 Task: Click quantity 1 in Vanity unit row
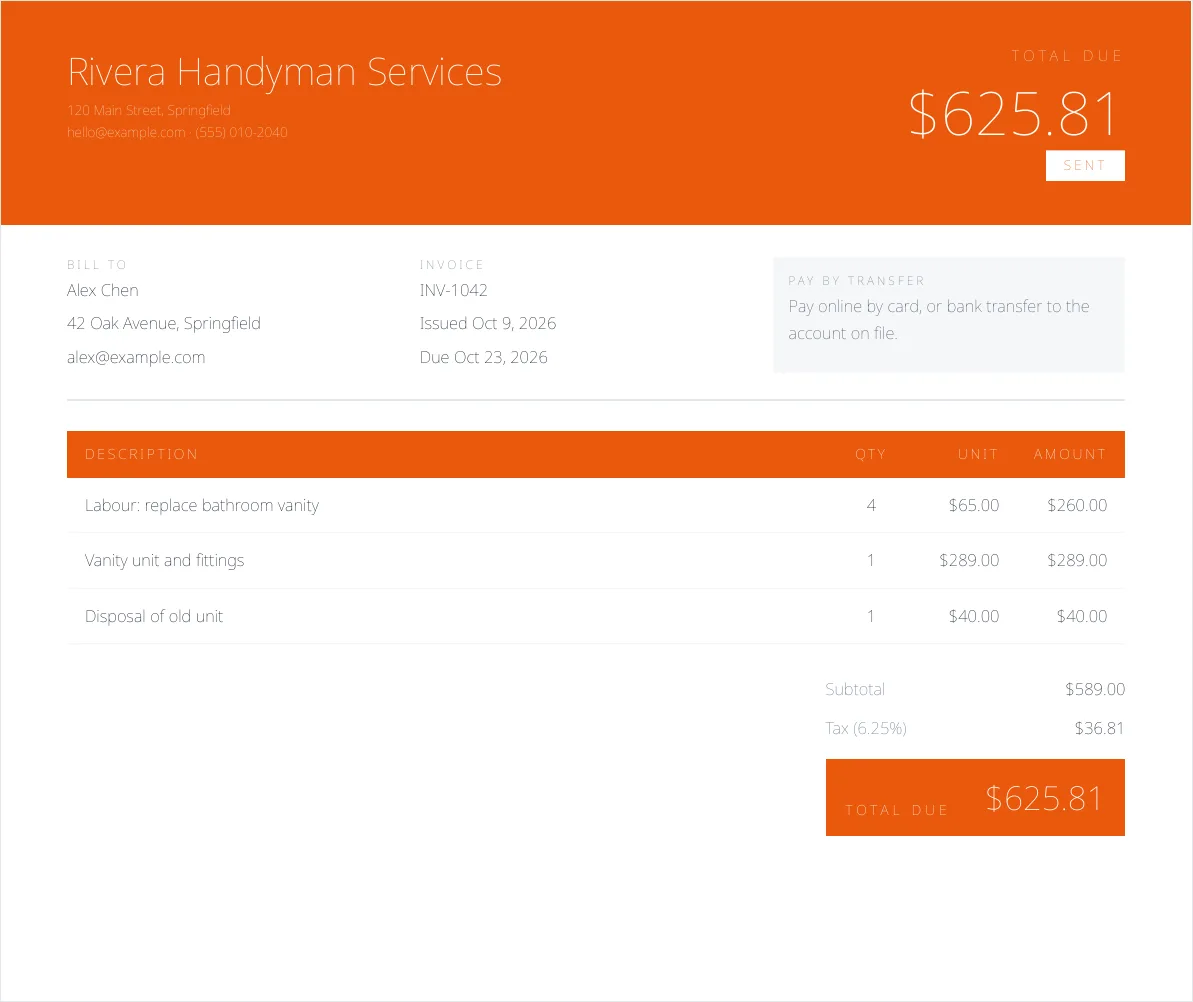(871, 561)
